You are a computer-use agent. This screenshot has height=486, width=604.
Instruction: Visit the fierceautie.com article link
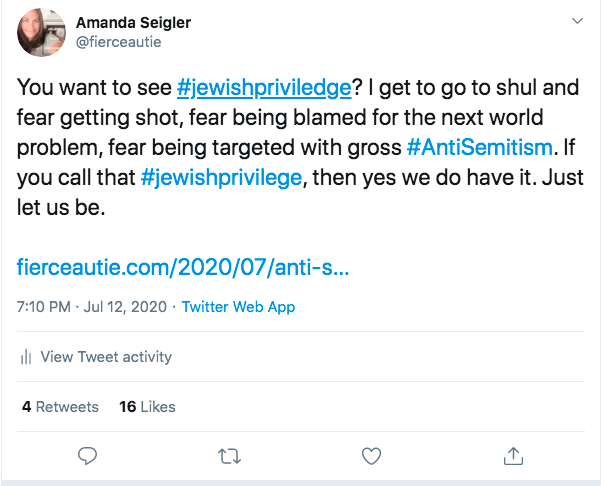183,268
